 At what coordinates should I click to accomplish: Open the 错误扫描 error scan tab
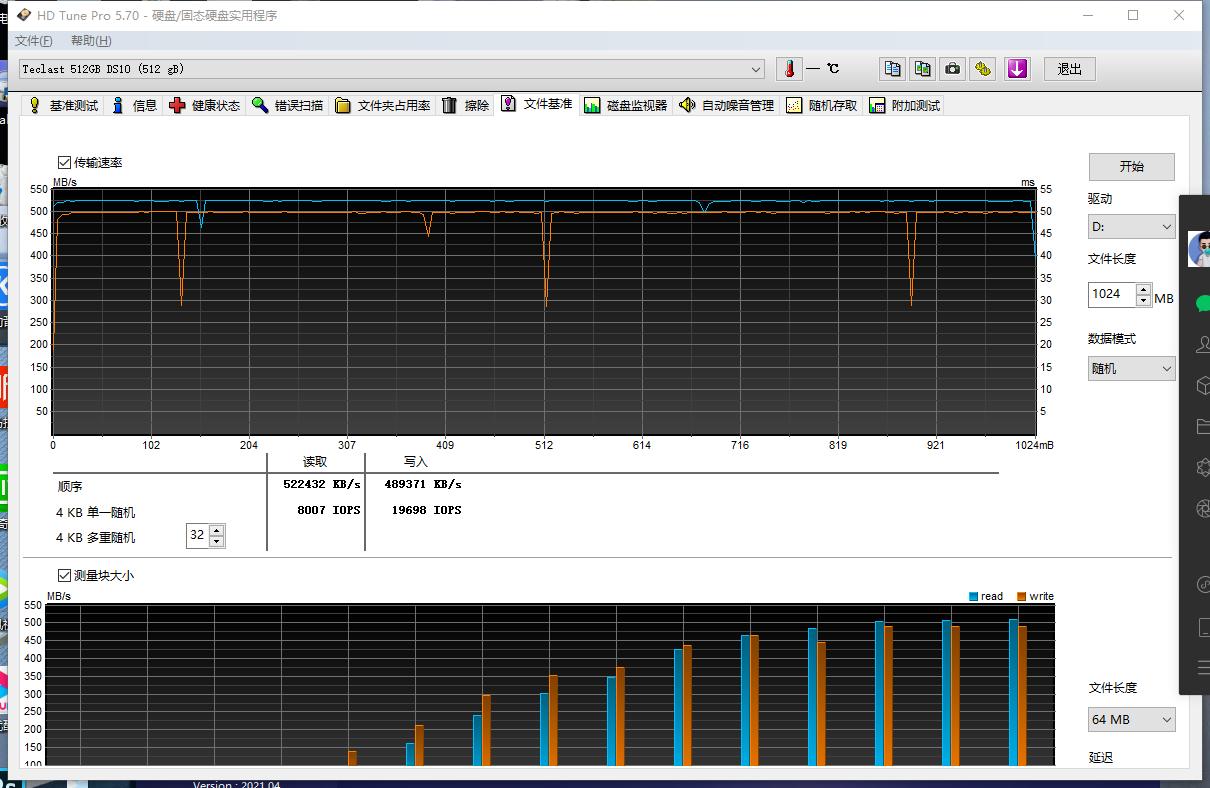point(288,105)
